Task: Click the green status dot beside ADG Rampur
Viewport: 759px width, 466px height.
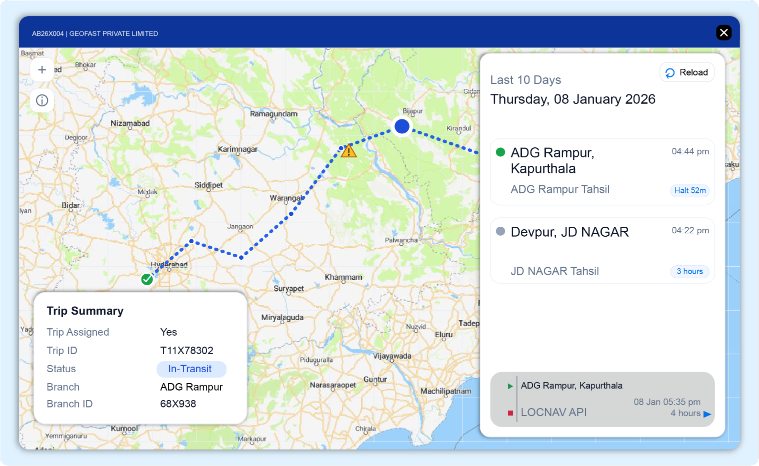Action: point(500,152)
